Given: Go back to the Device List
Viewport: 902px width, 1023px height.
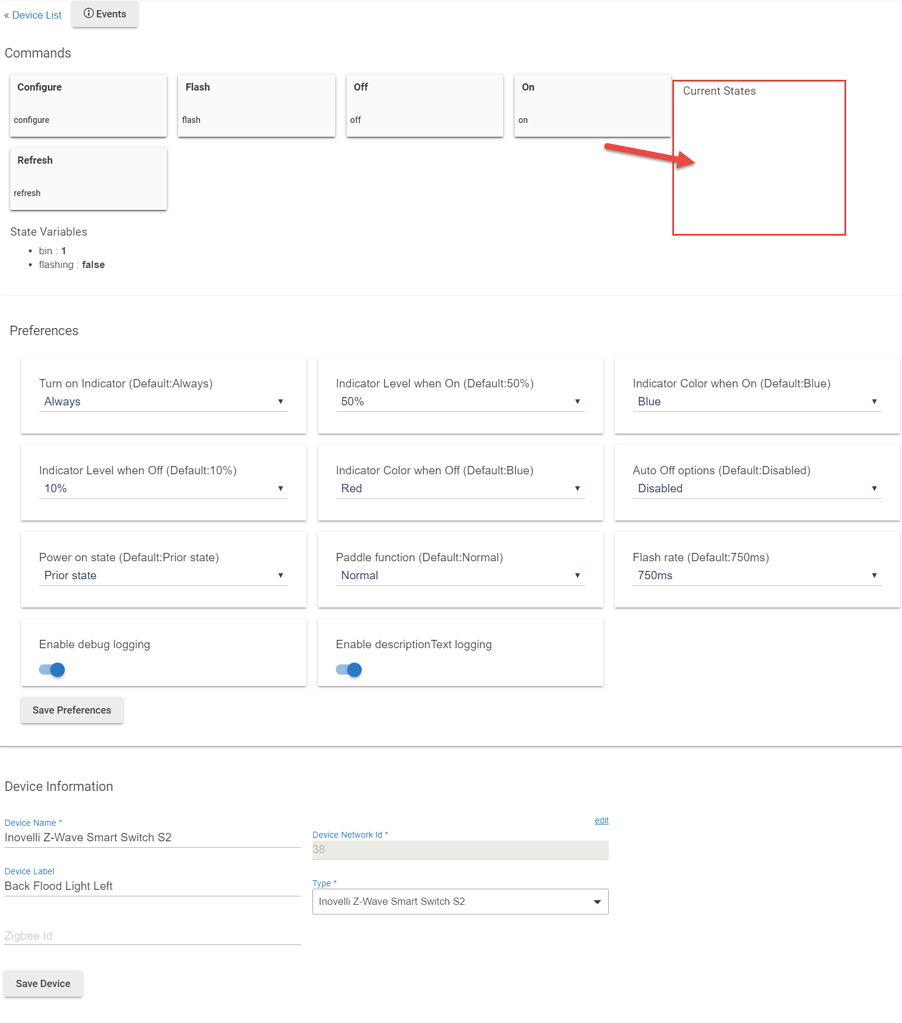Looking at the screenshot, I should [x=33, y=14].
